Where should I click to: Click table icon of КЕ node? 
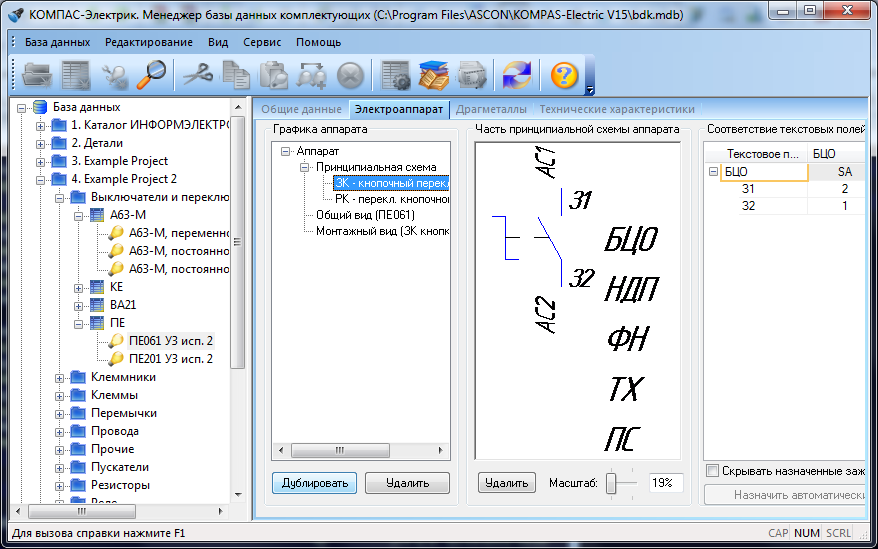click(x=97, y=287)
